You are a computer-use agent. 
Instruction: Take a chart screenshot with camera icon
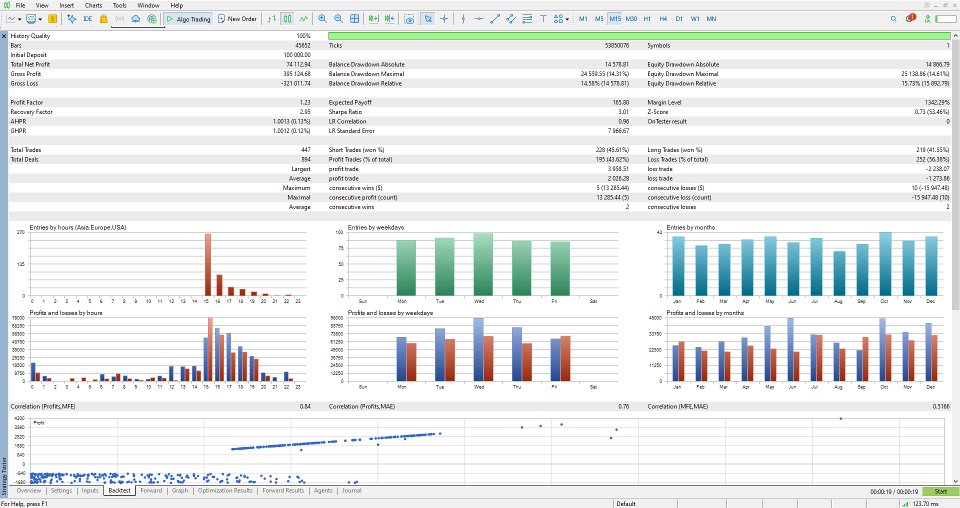(409, 19)
